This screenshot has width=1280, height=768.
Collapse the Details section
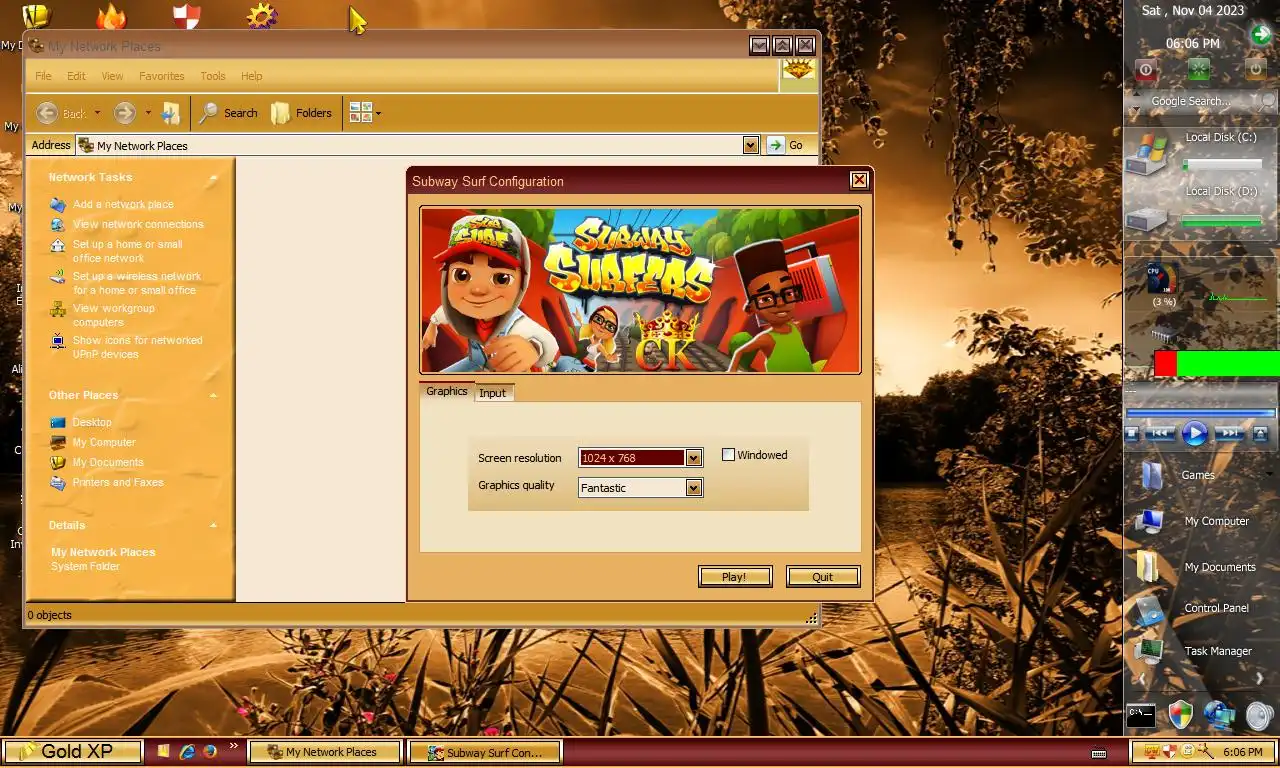(x=213, y=526)
